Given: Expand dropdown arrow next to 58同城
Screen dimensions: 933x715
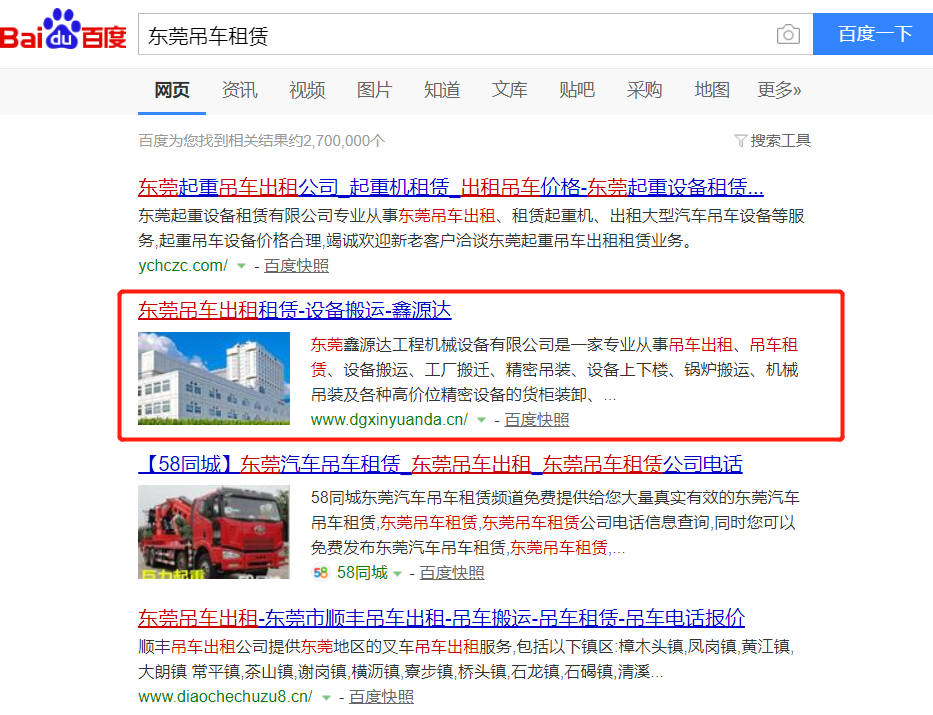Looking at the screenshot, I should pyautogui.click(x=397, y=573).
